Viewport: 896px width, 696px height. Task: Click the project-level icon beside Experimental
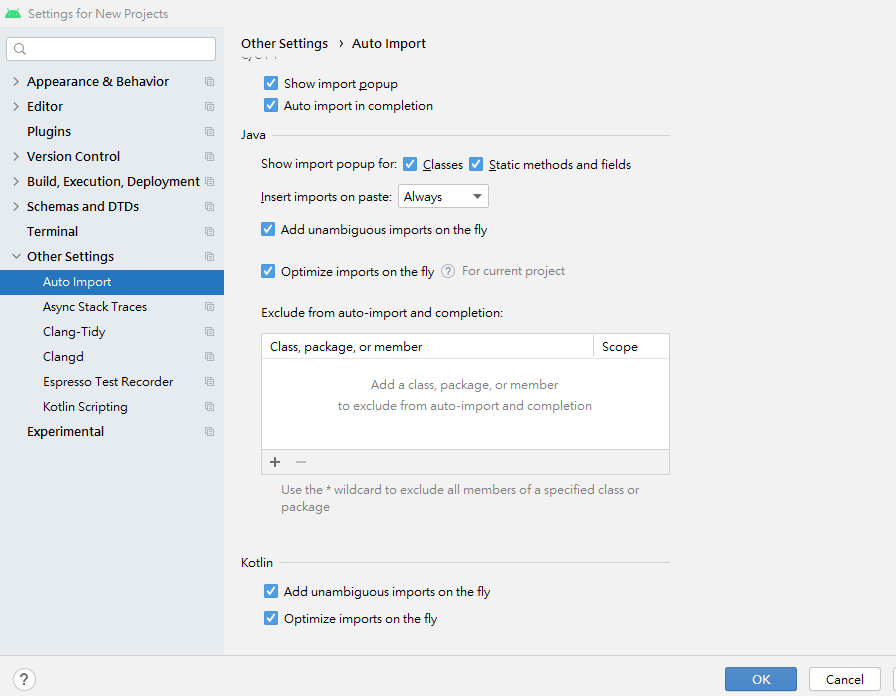click(x=209, y=432)
